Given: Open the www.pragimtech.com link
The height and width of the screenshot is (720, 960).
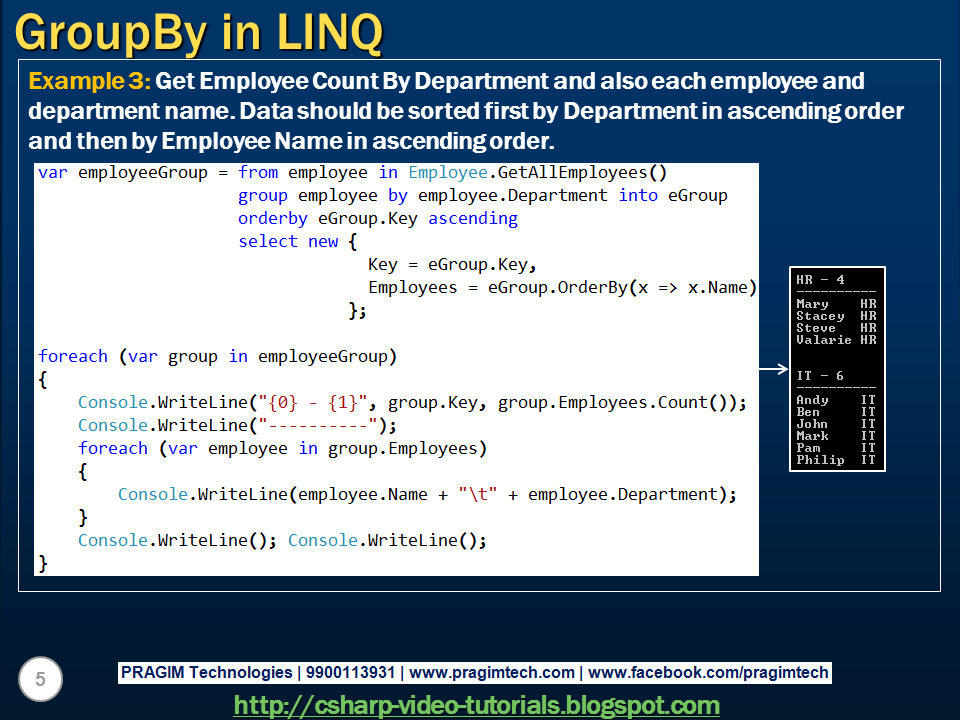Looking at the screenshot, I should coord(495,672).
